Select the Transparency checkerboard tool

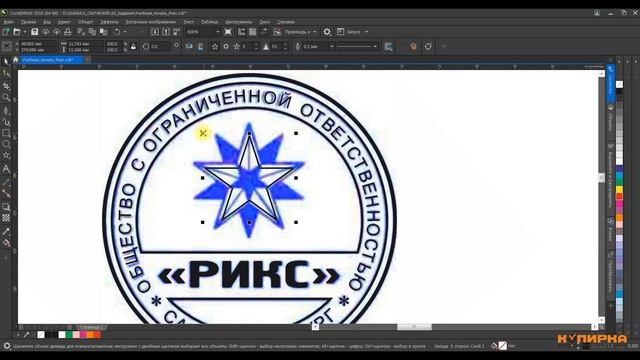[6, 218]
